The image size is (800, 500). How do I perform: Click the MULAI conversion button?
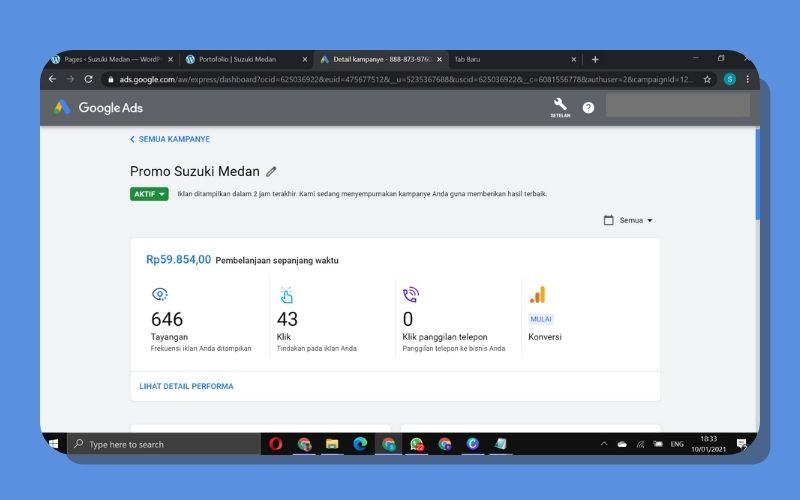pos(541,319)
